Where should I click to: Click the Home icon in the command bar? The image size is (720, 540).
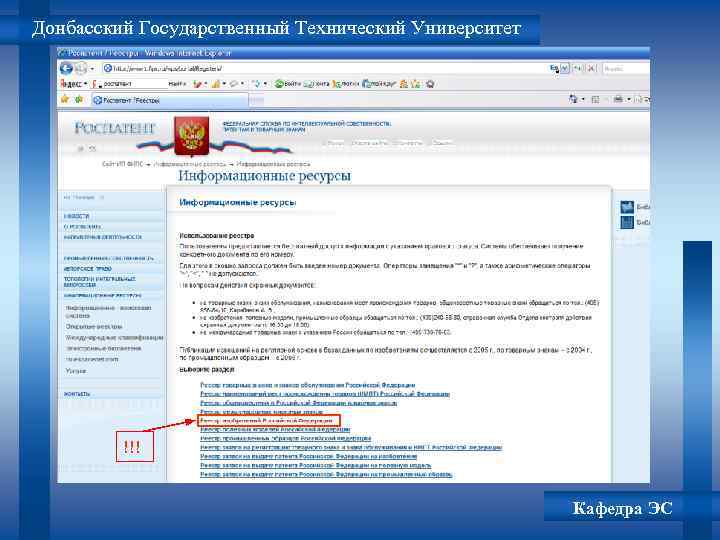573,99
